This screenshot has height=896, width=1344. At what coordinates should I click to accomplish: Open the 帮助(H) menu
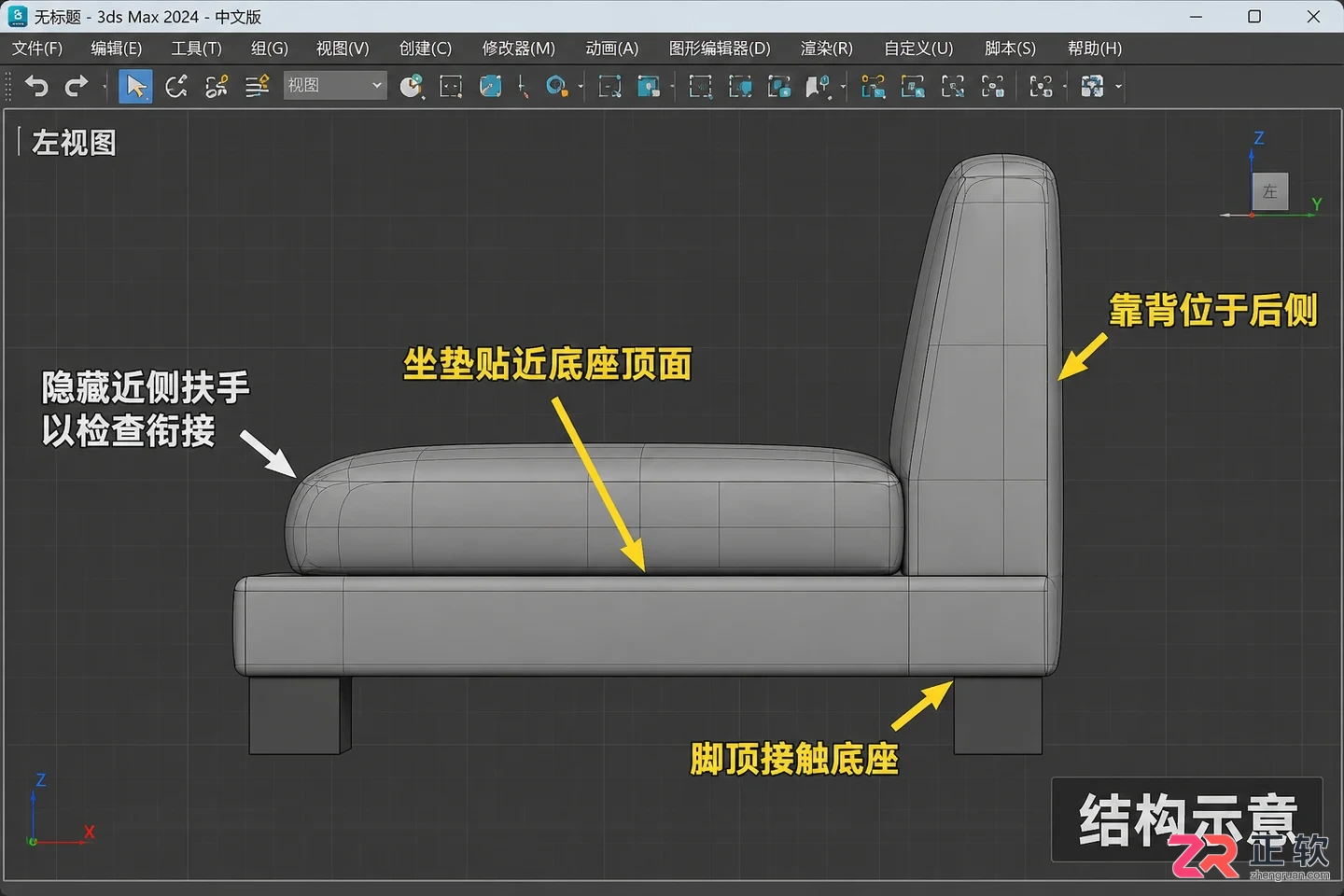(1095, 49)
